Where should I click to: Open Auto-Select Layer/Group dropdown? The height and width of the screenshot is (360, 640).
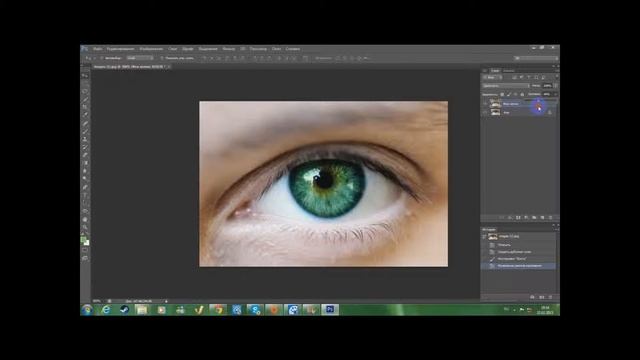click(x=140, y=58)
